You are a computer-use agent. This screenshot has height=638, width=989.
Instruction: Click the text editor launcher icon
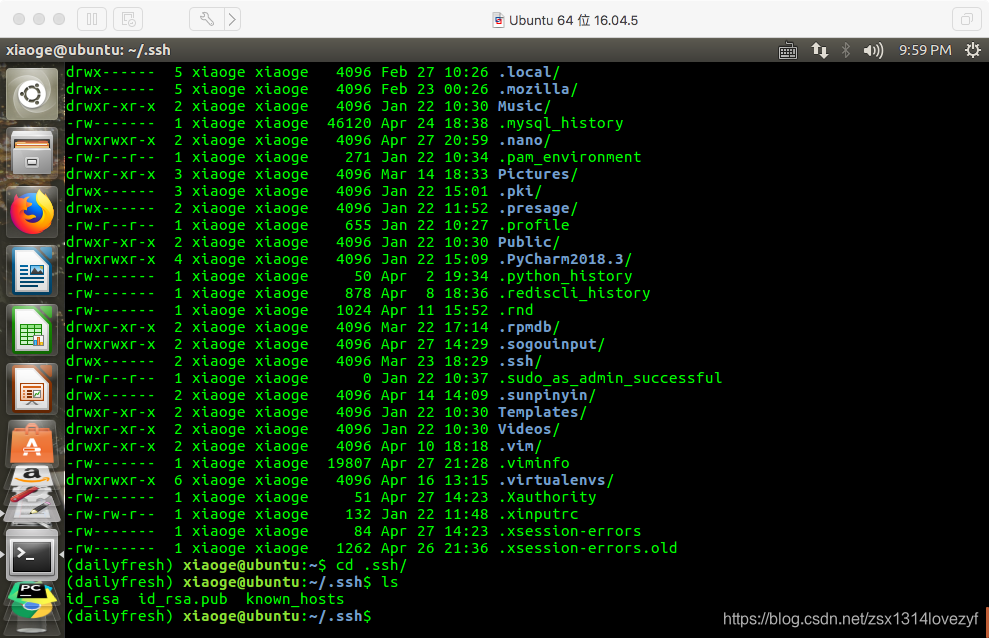click(32, 506)
